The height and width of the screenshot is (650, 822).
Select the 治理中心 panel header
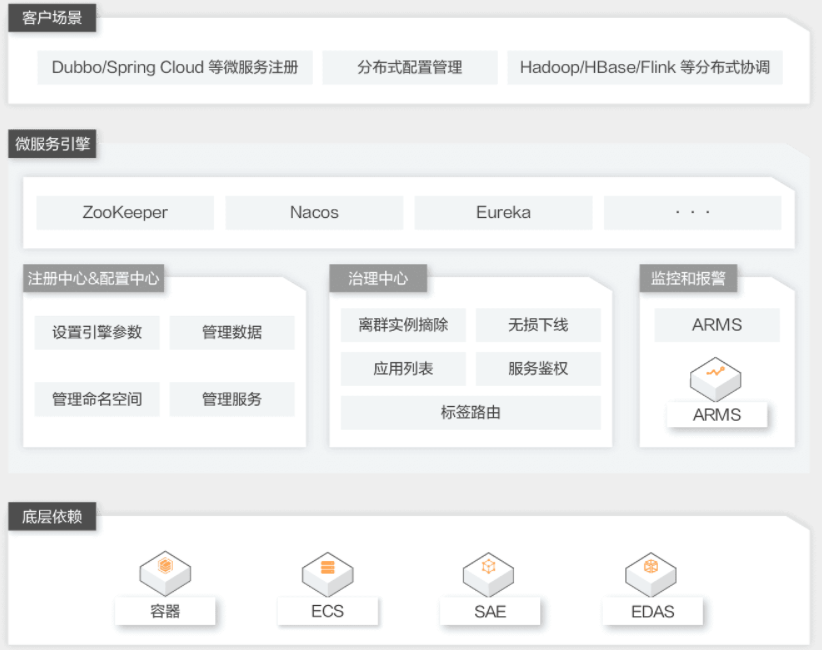[378, 278]
